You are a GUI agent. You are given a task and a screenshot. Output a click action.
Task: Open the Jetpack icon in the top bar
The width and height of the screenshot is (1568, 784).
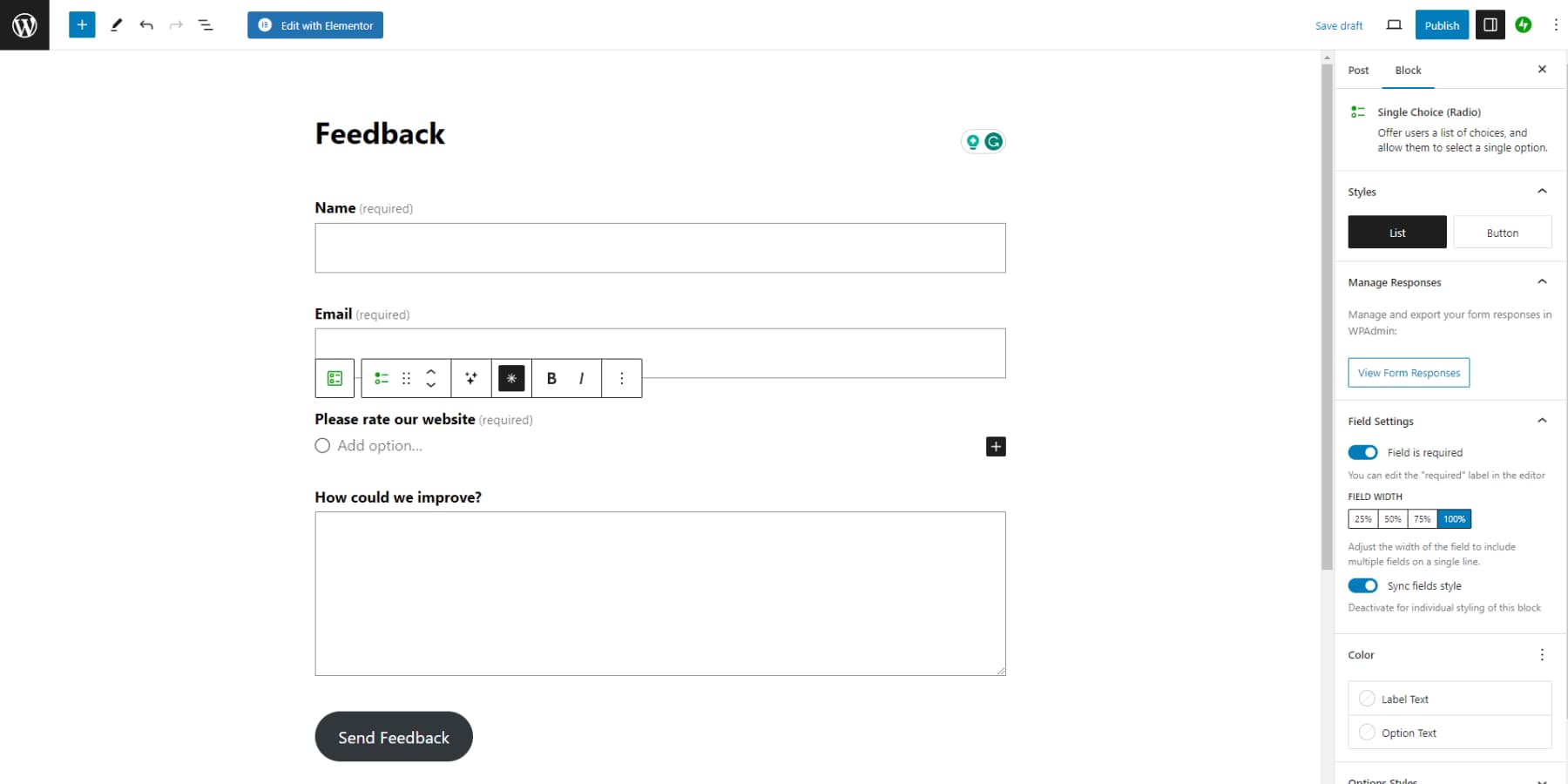[x=1524, y=25]
